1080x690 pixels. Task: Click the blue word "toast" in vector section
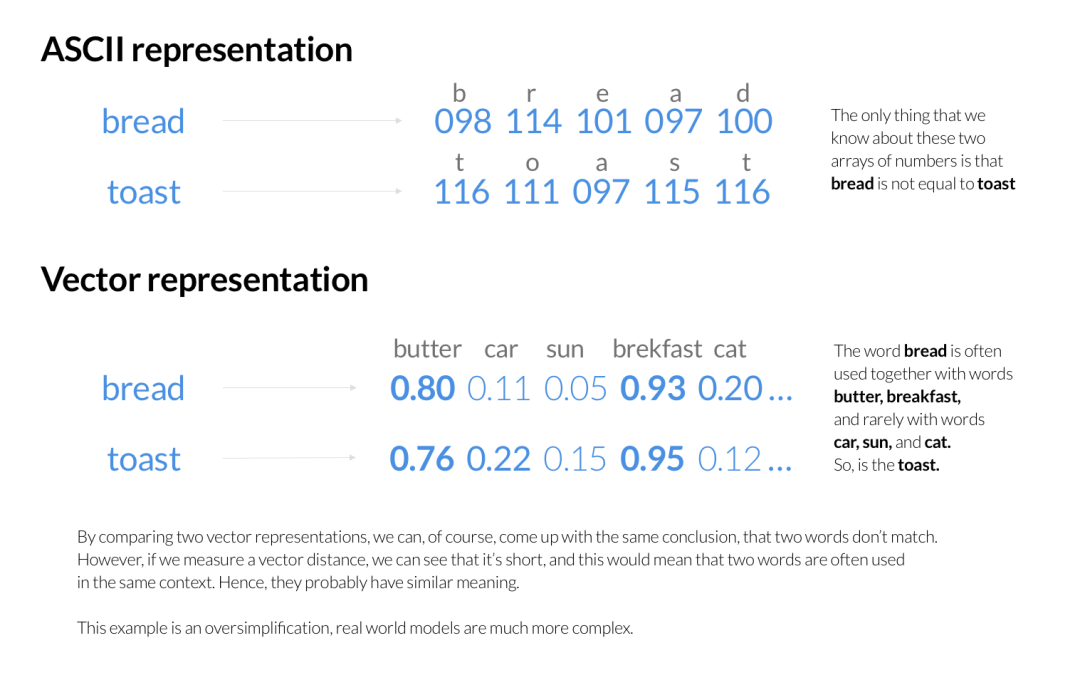[144, 459]
